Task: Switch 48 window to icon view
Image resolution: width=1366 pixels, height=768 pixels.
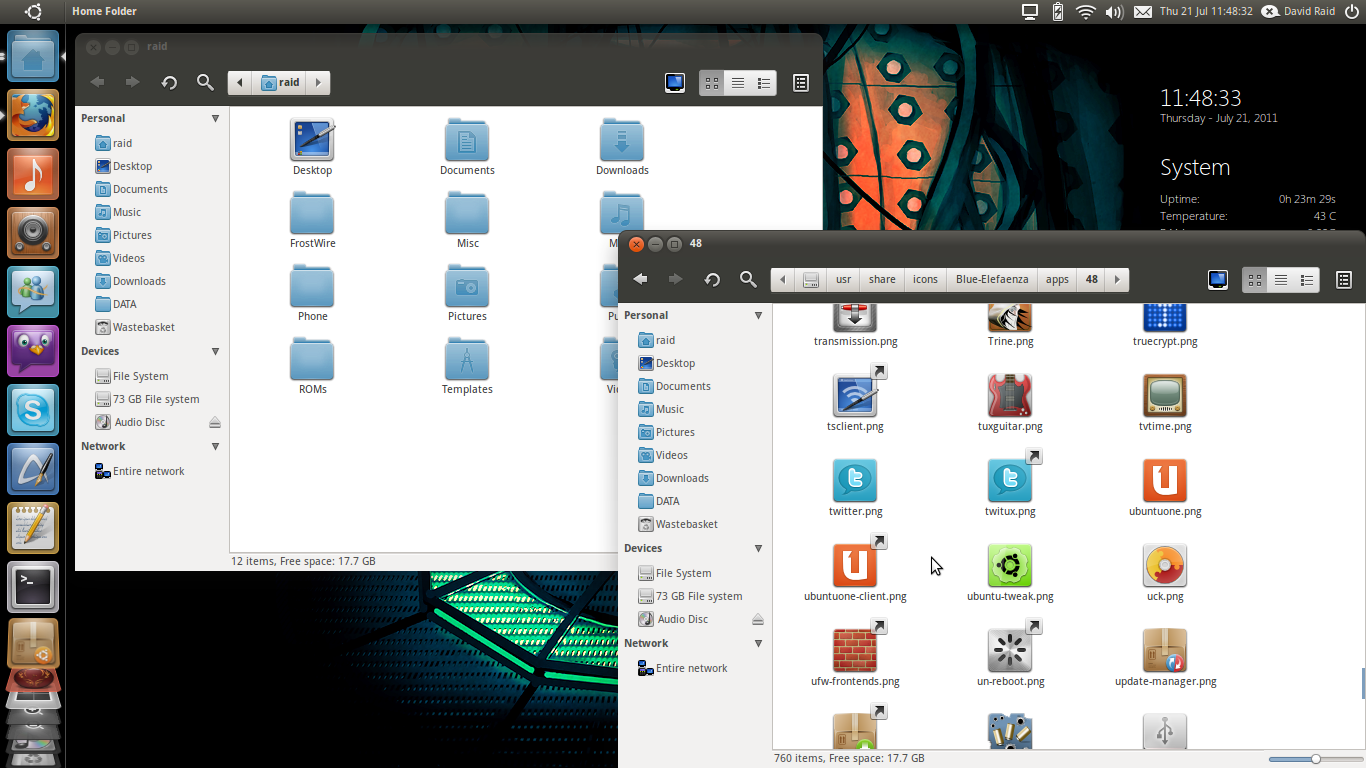Action: [1254, 280]
